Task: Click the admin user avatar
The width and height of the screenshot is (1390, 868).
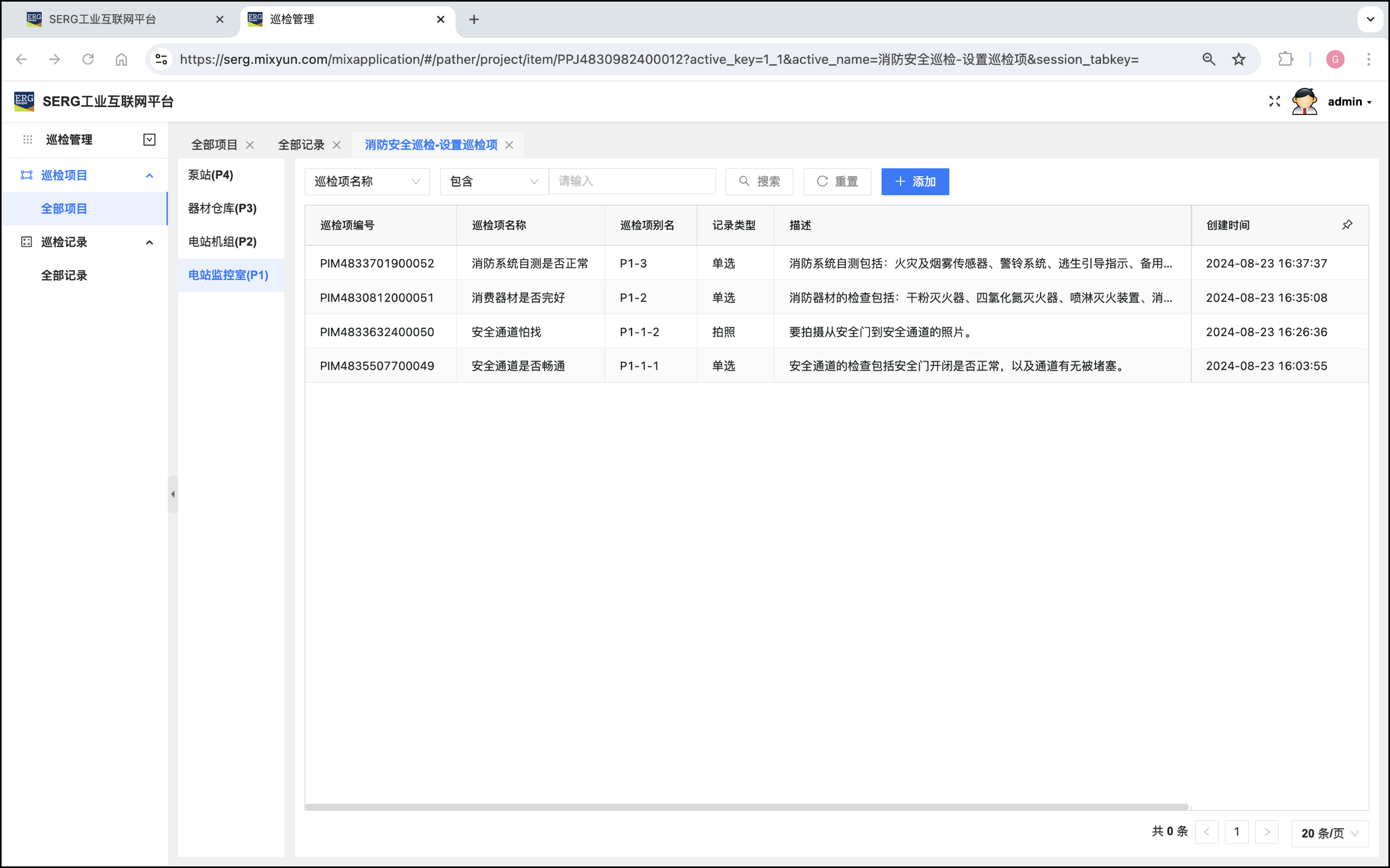Action: pos(1304,101)
